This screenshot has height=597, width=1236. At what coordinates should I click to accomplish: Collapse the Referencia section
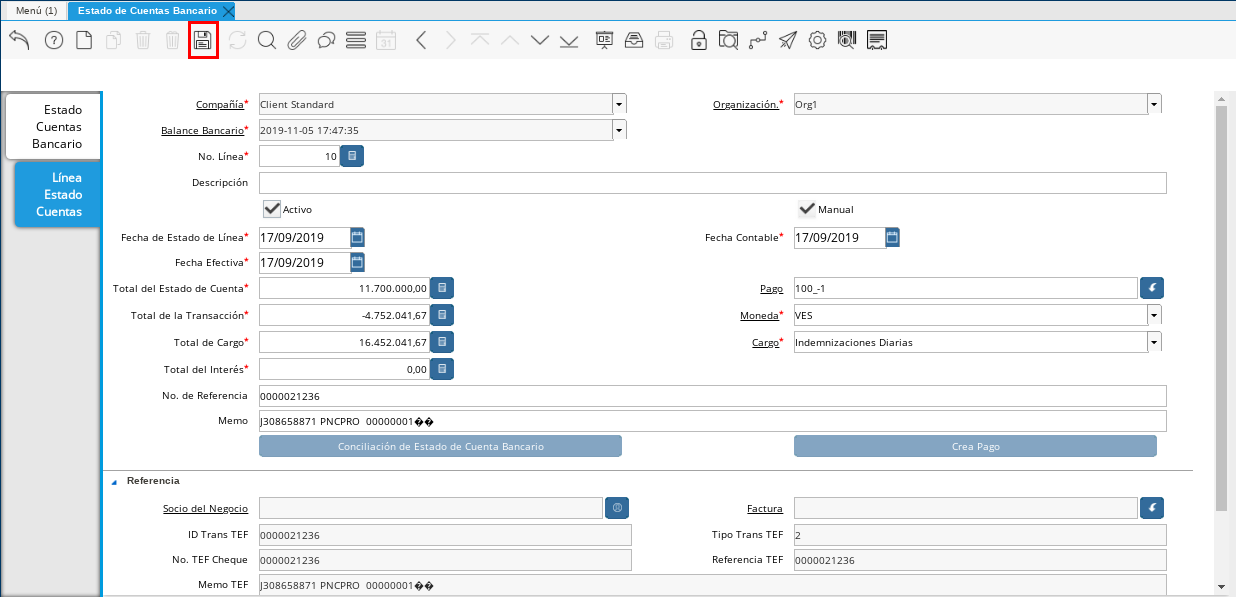114,481
